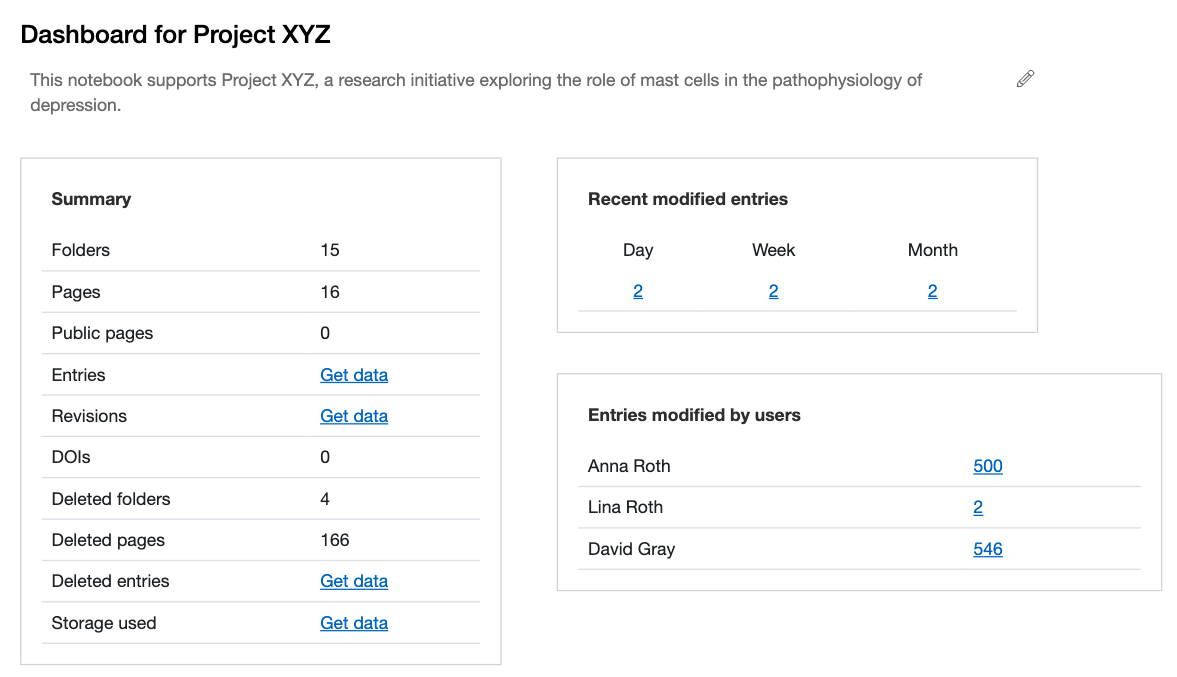View entries modified this Week
The width and height of the screenshot is (1177, 677).
772,290
